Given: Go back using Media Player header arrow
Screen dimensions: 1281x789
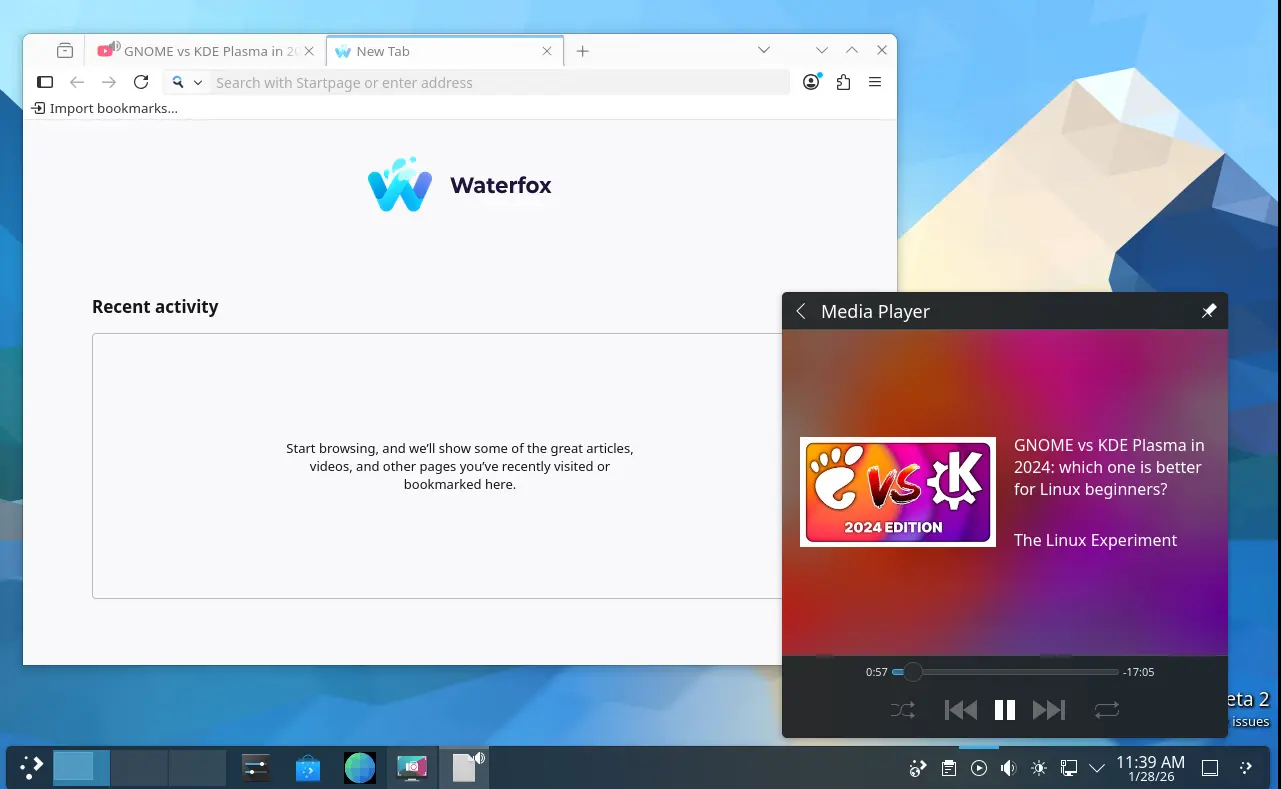Looking at the screenshot, I should (801, 311).
